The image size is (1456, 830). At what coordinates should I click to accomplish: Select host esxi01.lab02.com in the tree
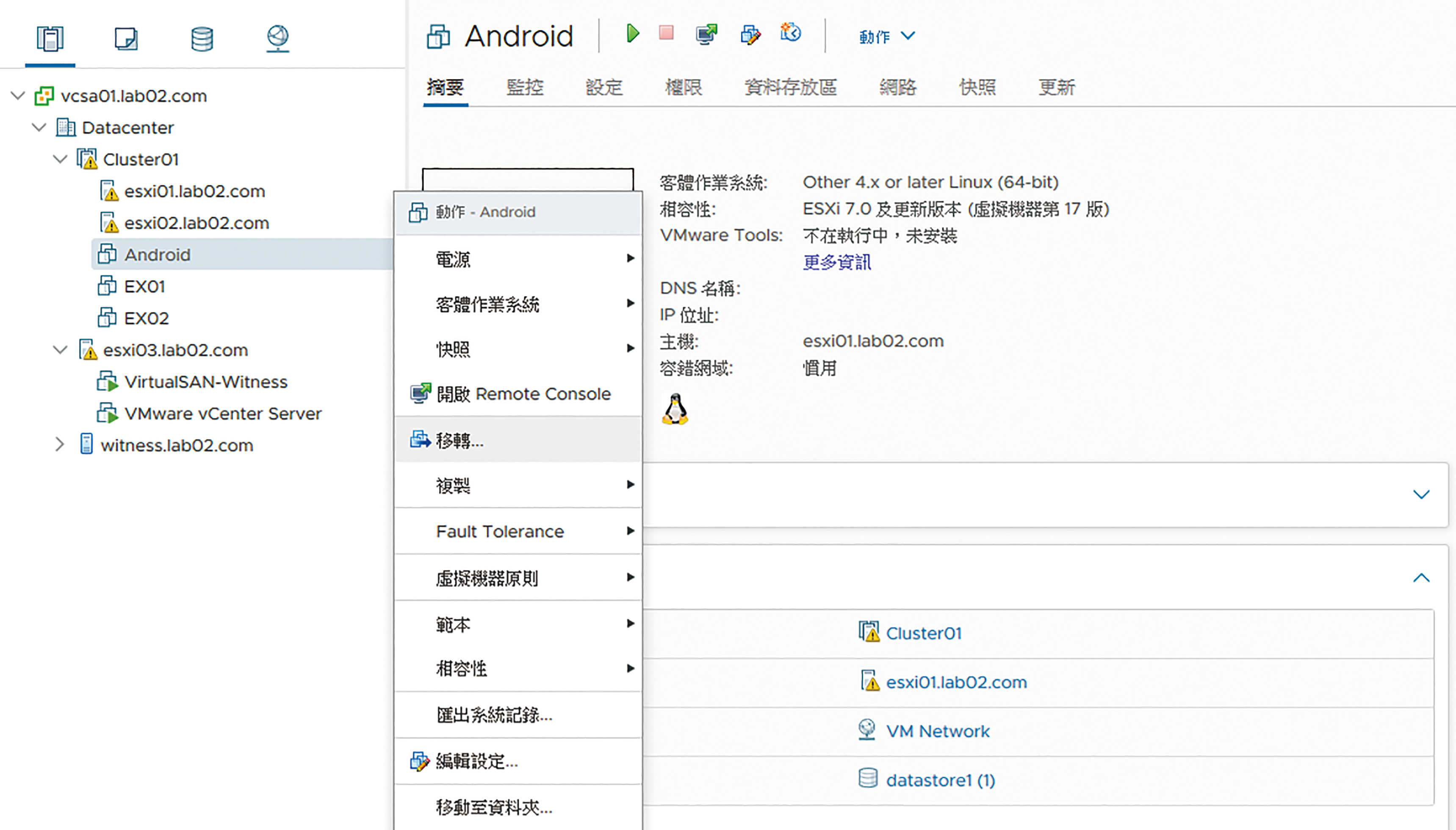(x=194, y=191)
